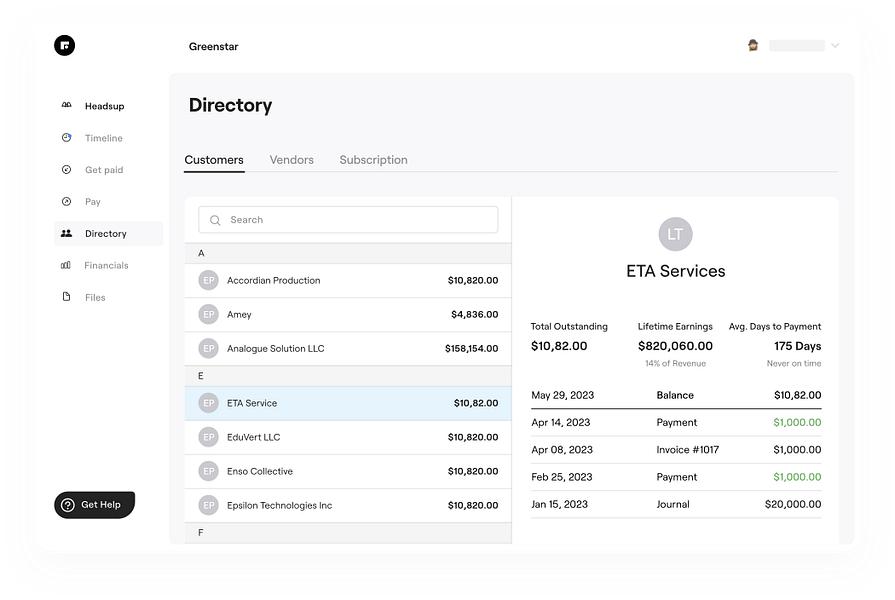Switch to the Vendors tab

click(x=292, y=160)
